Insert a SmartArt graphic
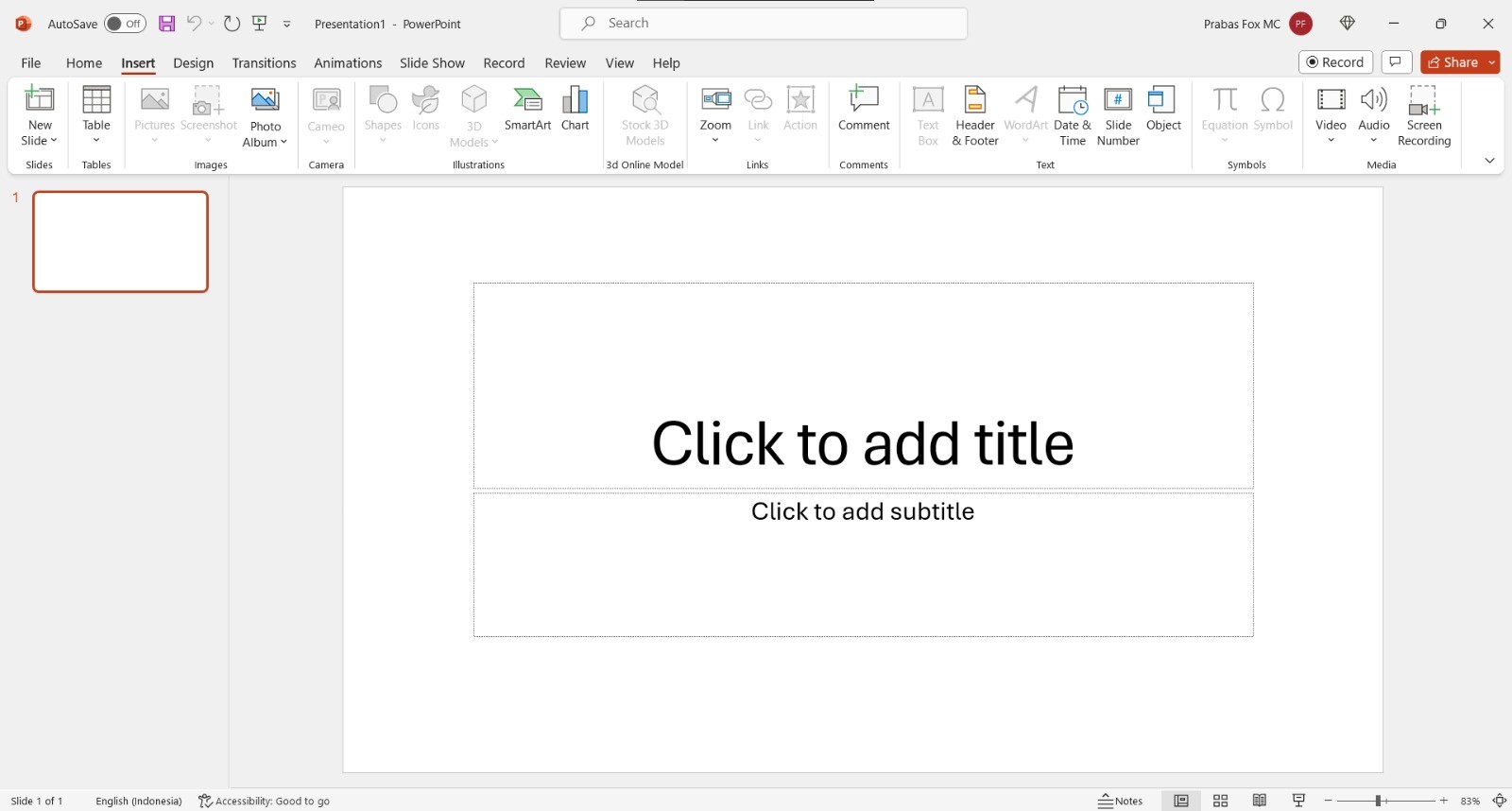 (527, 109)
